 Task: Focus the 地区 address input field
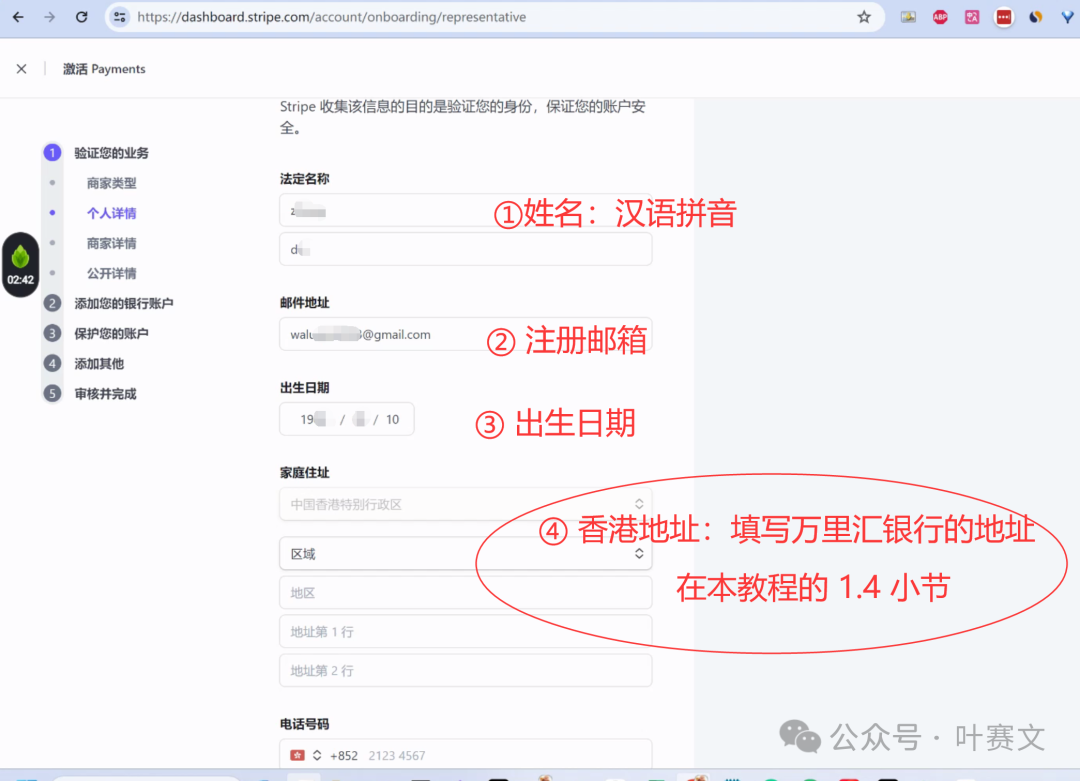point(465,593)
